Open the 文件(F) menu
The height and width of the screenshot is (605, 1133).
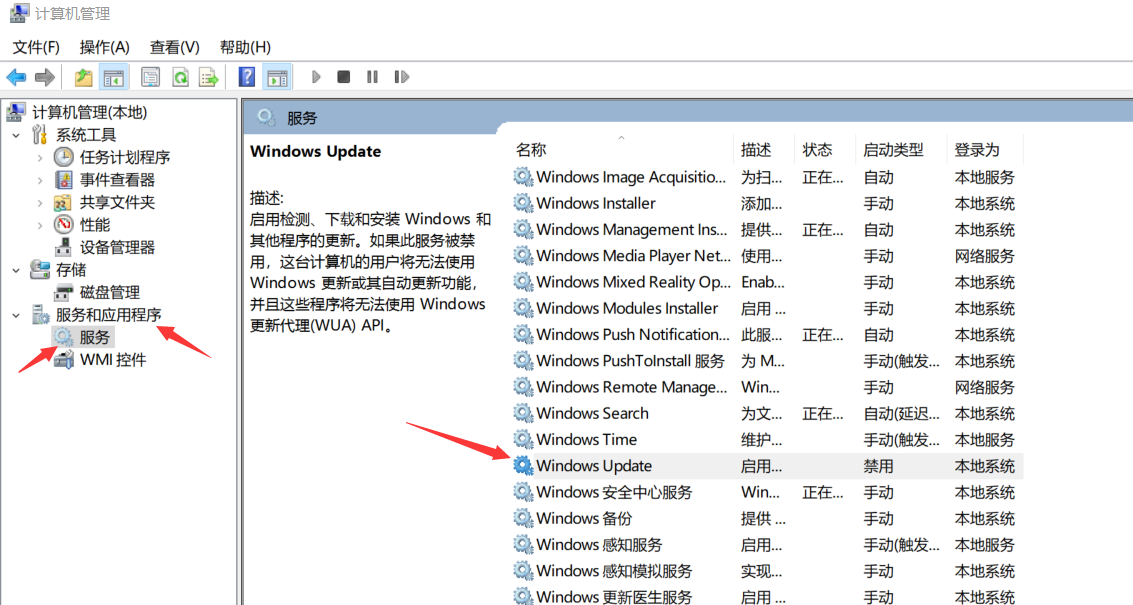point(35,47)
